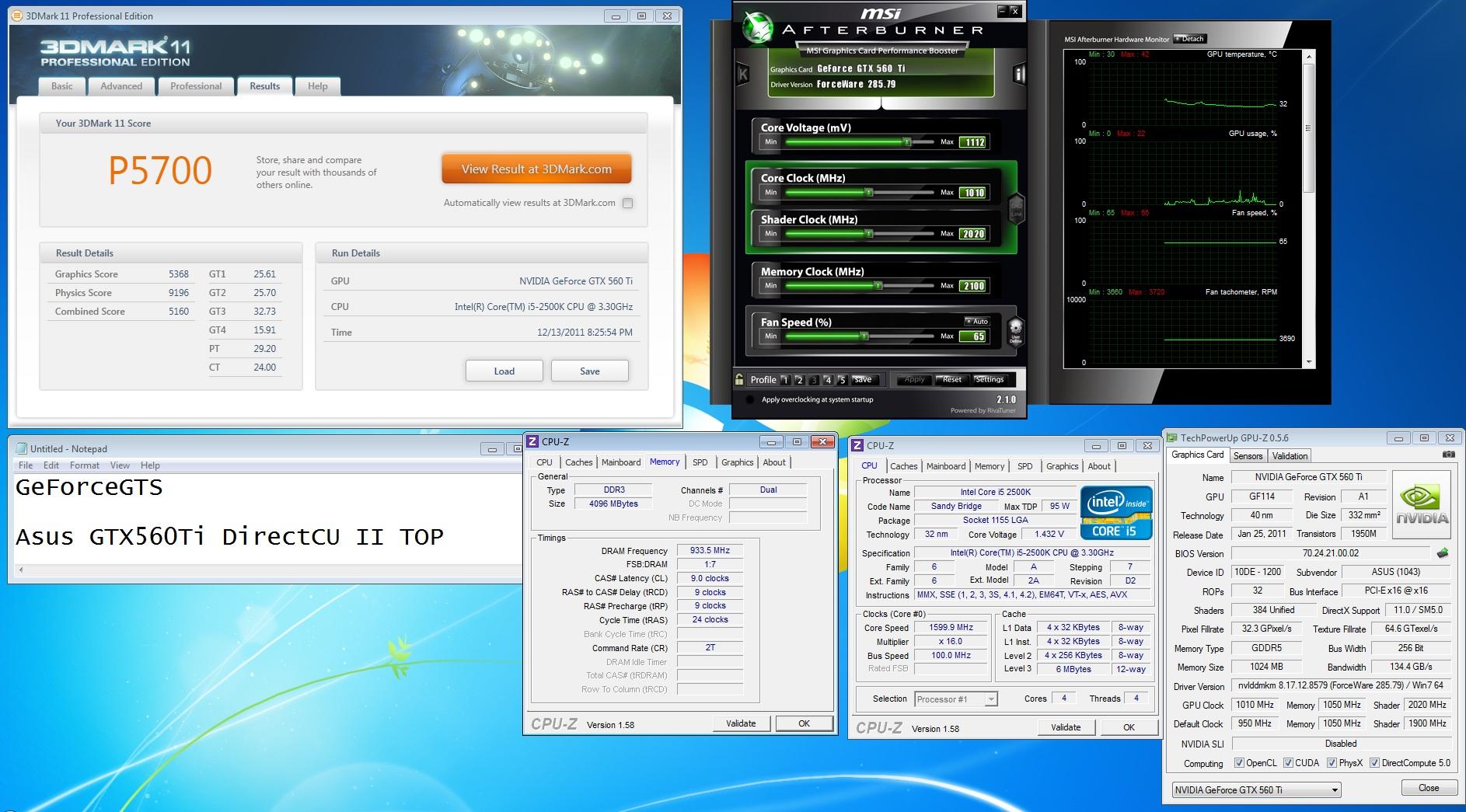Click the Notepad text line 'GeForceGTS'
Screen dimensions: 1466x812
[x=89, y=487]
